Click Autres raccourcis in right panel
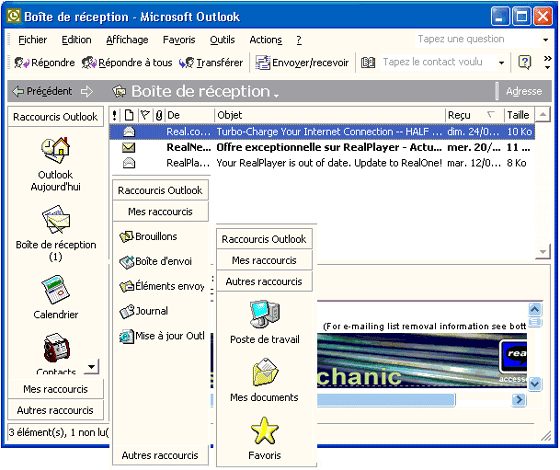The image size is (560, 470). point(264,282)
